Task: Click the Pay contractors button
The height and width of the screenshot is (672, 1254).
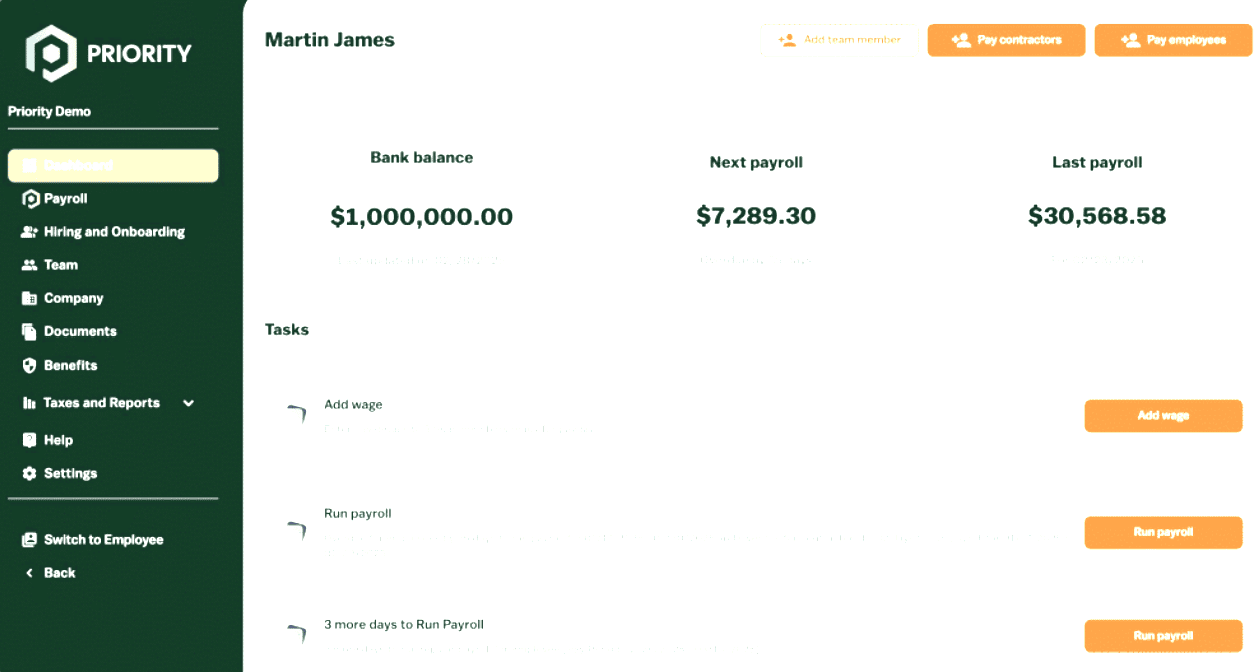Action: (x=1006, y=40)
